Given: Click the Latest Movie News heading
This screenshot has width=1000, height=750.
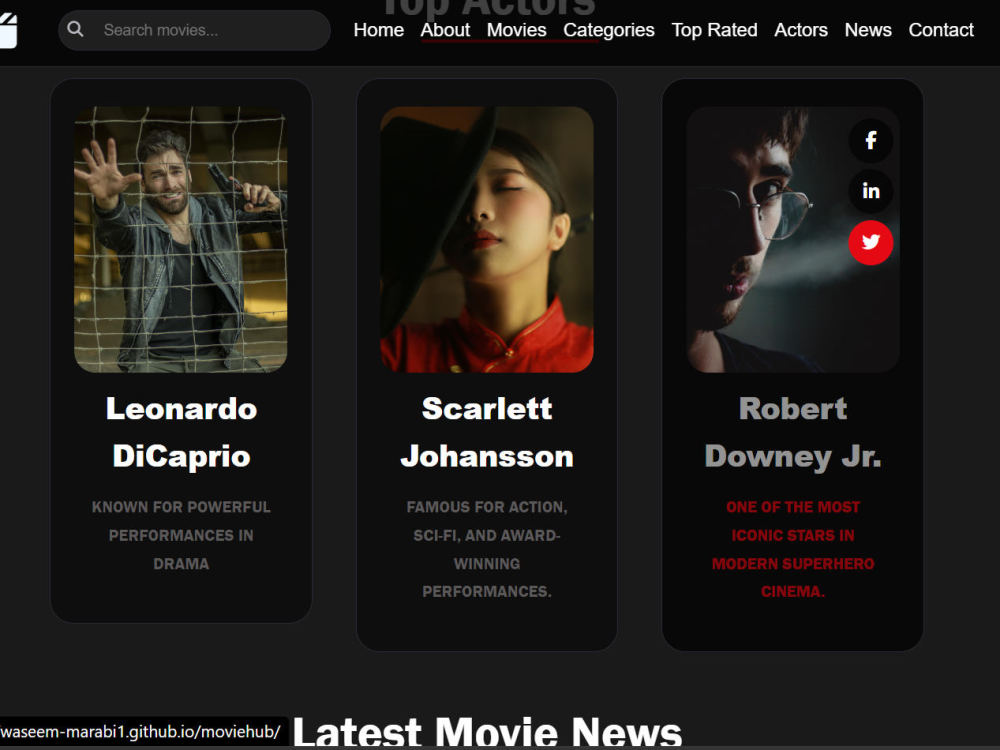Looking at the screenshot, I should pos(487,732).
